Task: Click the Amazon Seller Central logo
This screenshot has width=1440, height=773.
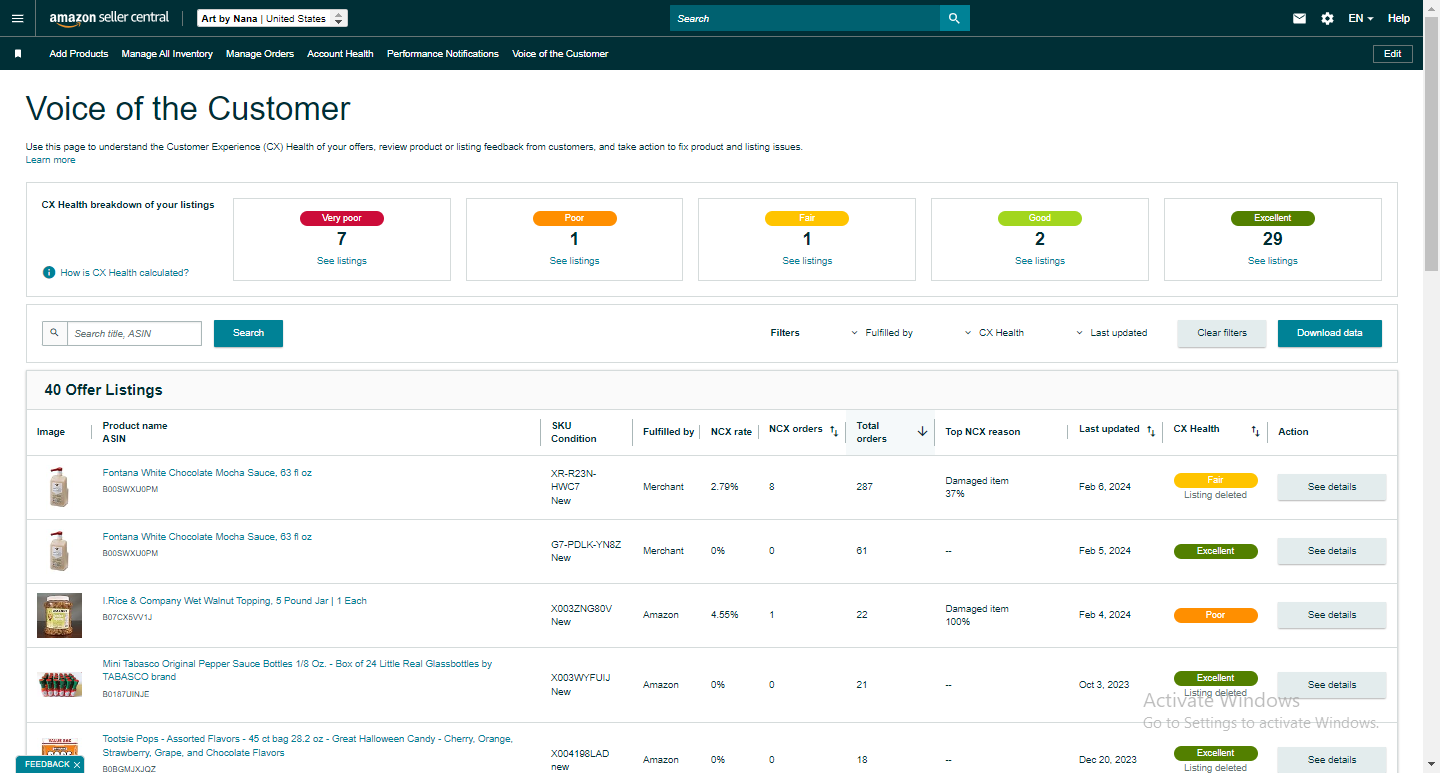Action: tap(109, 18)
